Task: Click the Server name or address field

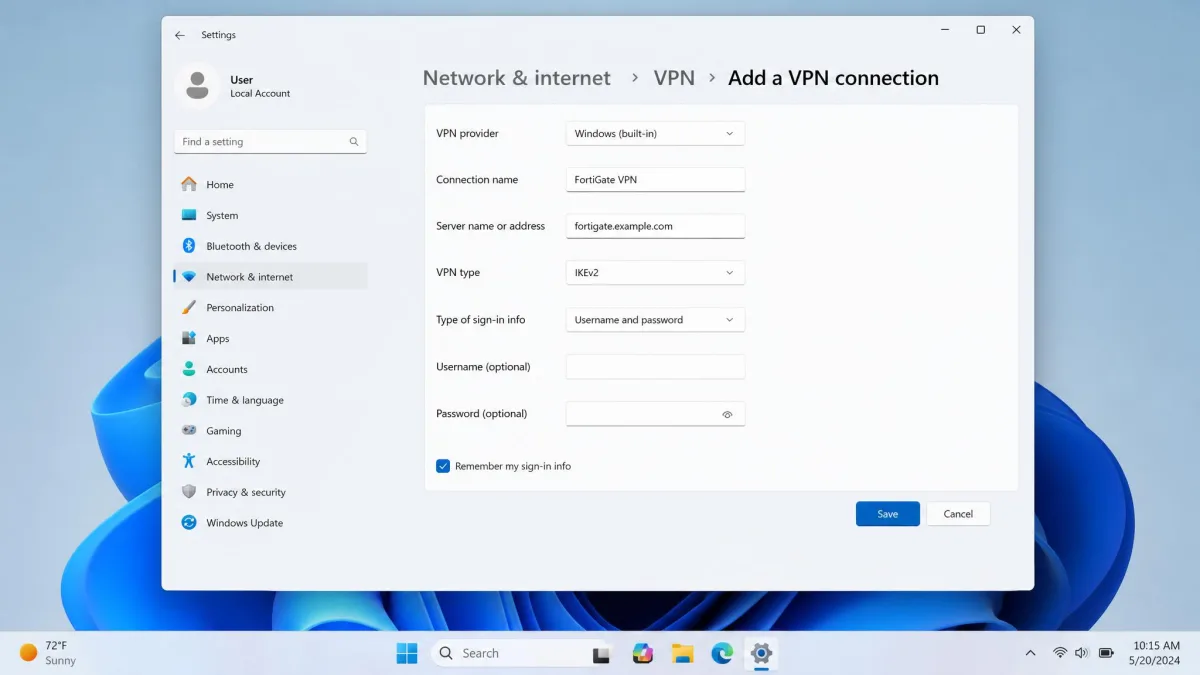Action: (x=655, y=226)
